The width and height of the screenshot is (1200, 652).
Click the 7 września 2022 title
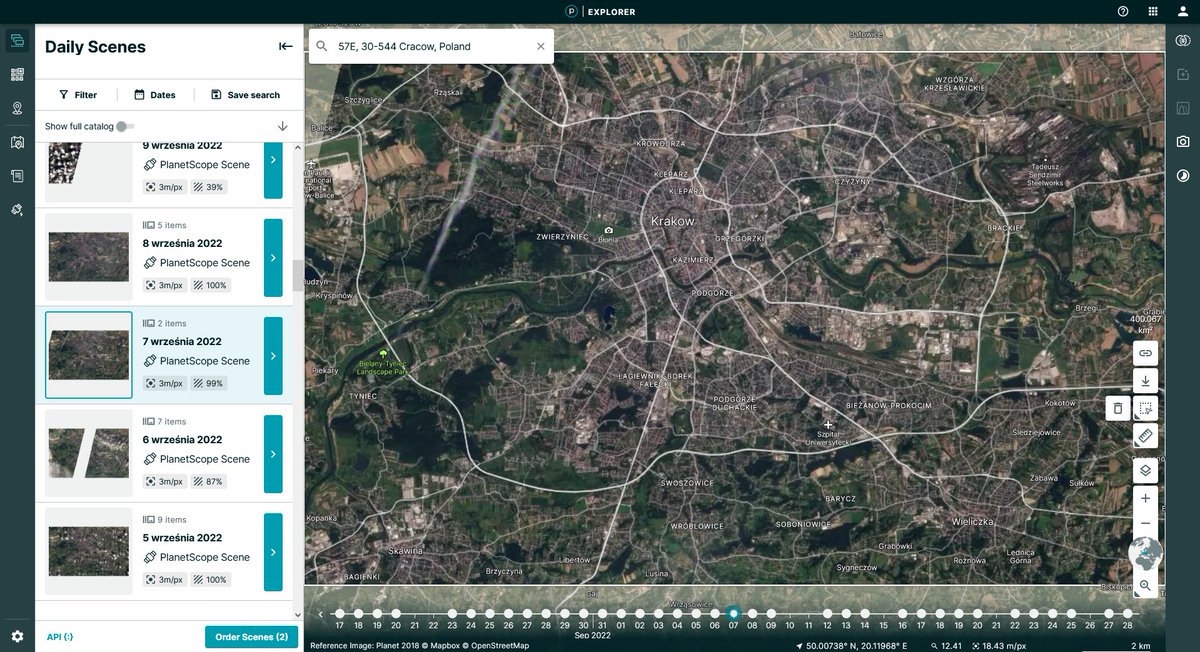pos(183,341)
